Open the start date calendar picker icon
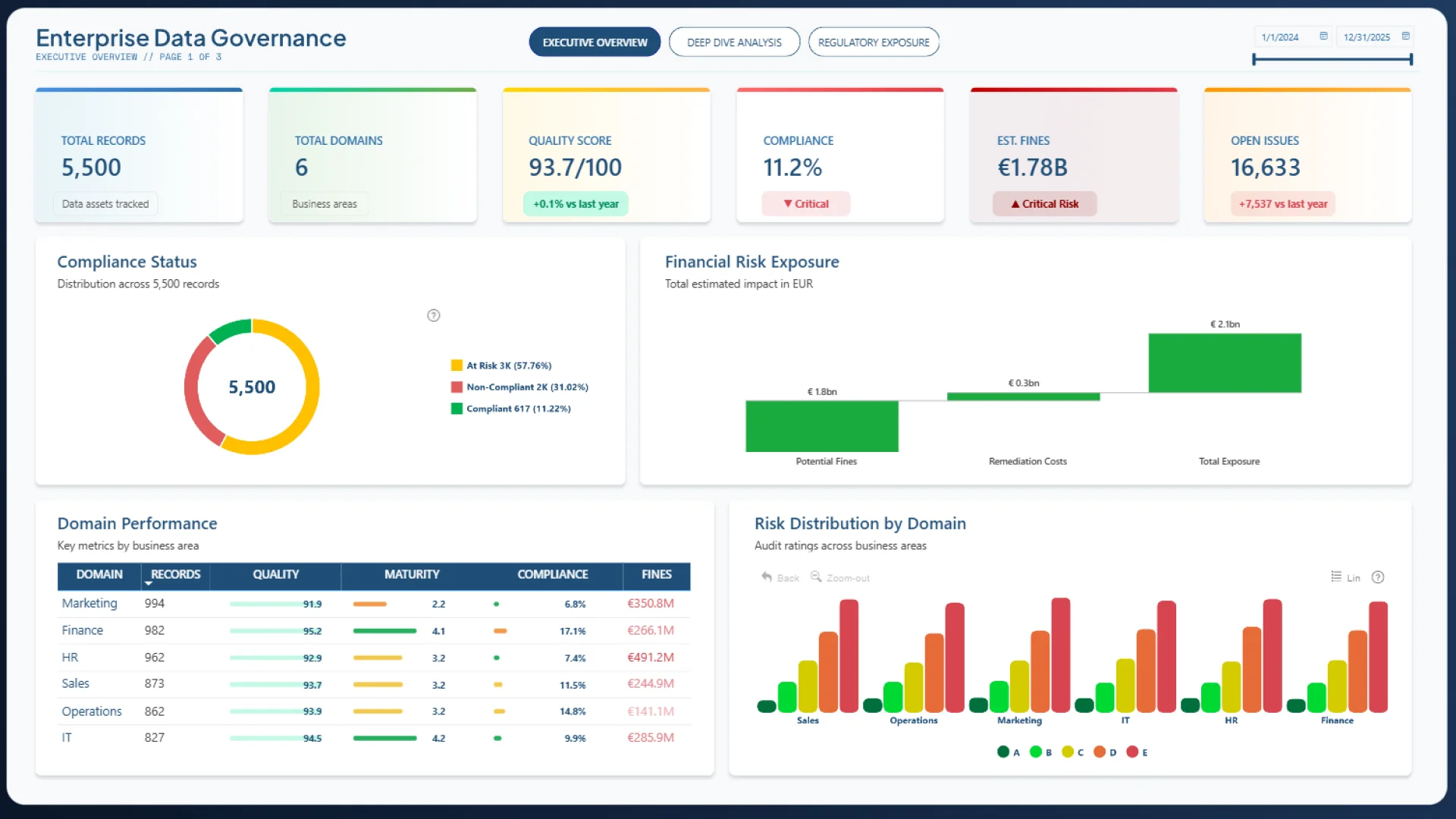Image resolution: width=1456 pixels, height=819 pixels. point(1323,36)
